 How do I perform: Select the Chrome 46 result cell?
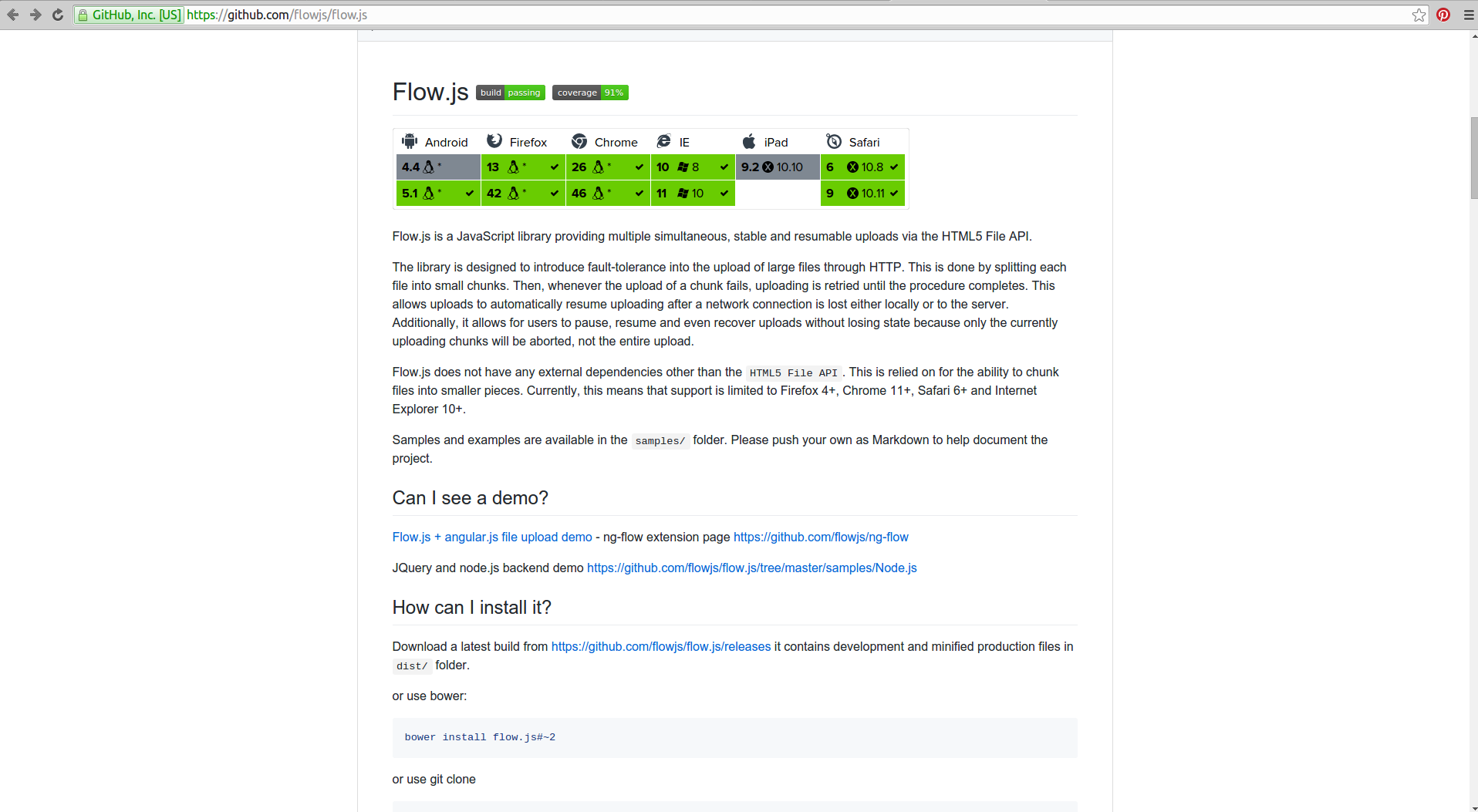point(608,193)
